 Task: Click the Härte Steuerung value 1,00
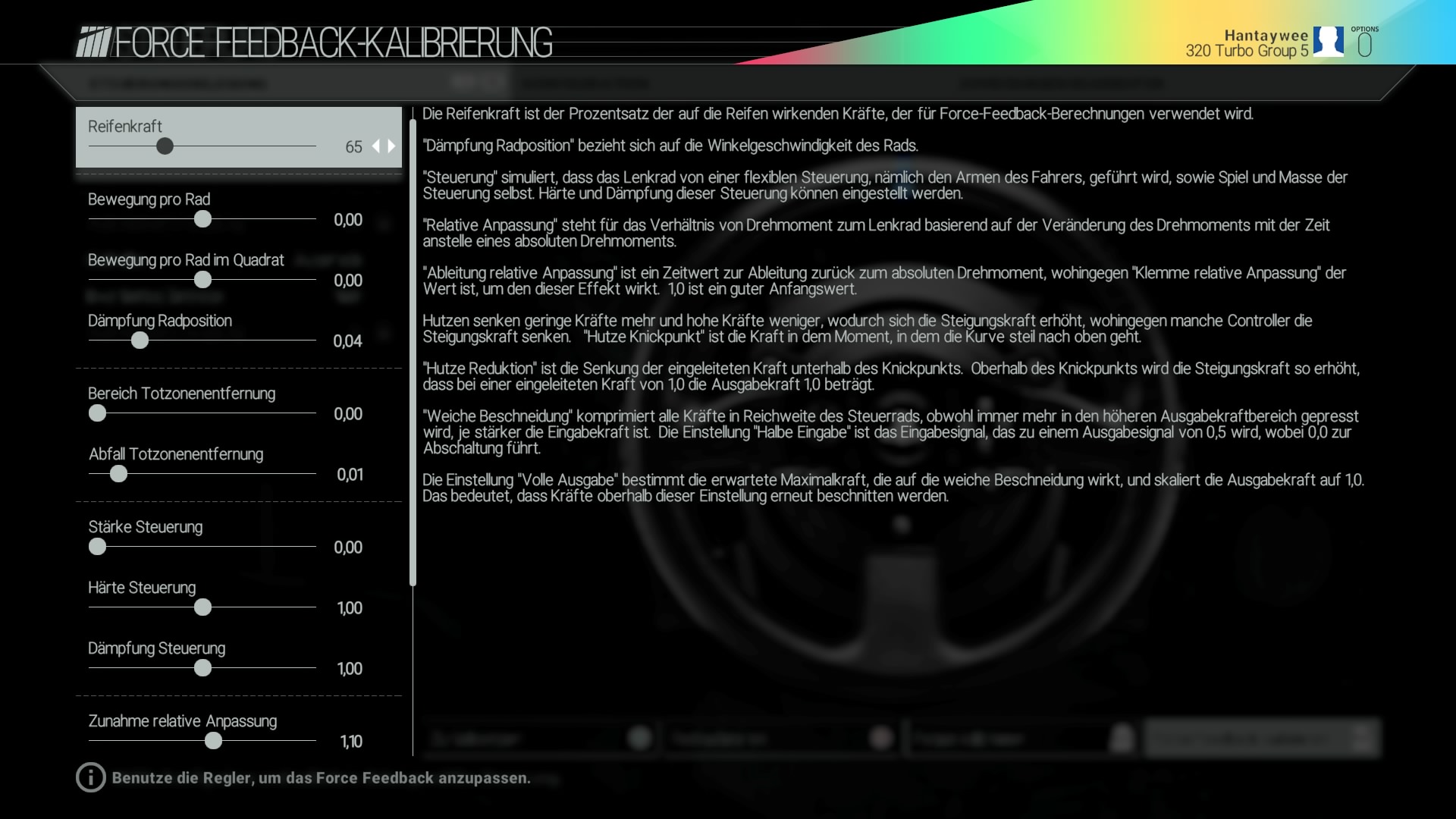(350, 608)
